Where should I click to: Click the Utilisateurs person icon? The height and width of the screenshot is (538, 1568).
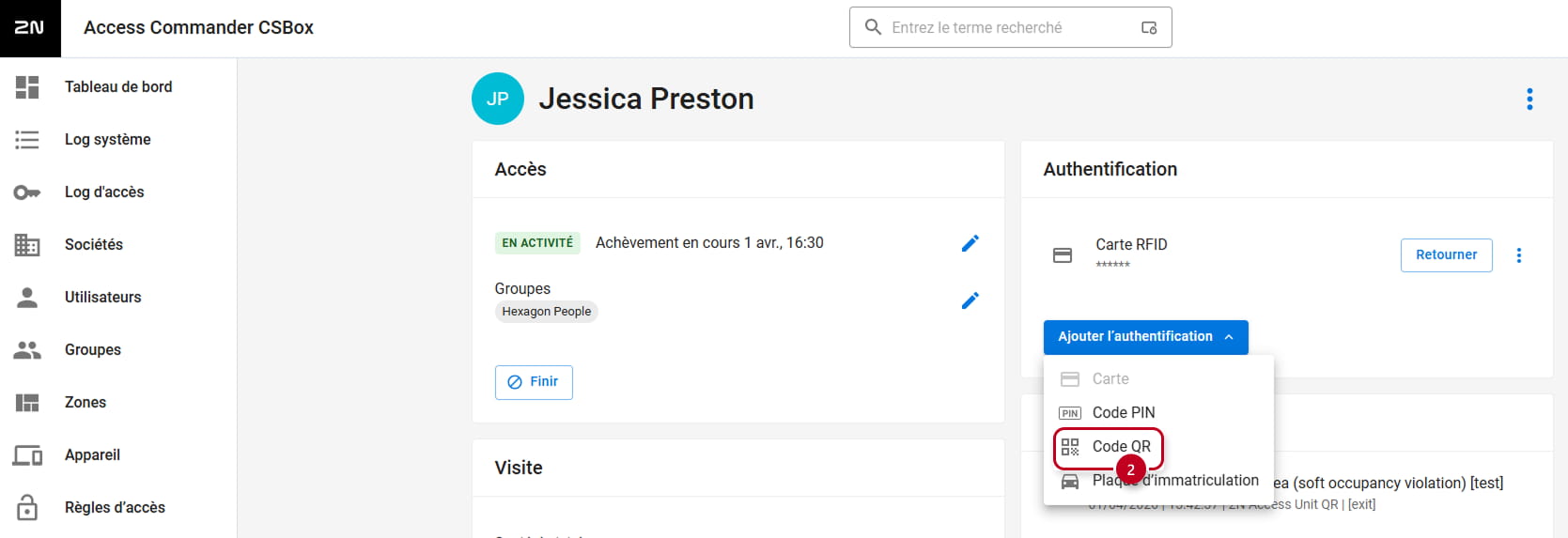(x=27, y=298)
